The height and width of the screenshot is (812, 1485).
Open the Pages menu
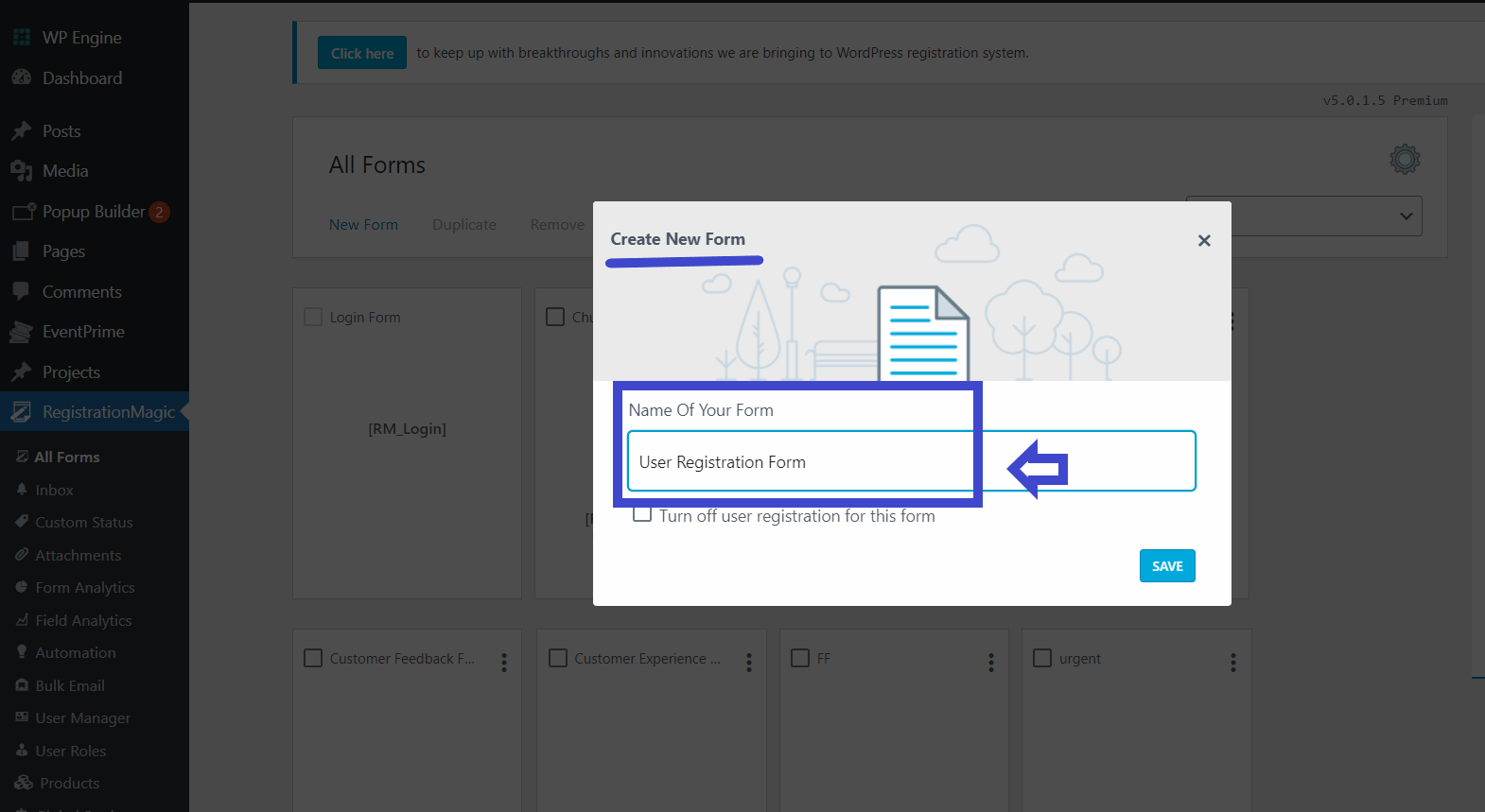point(63,251)
